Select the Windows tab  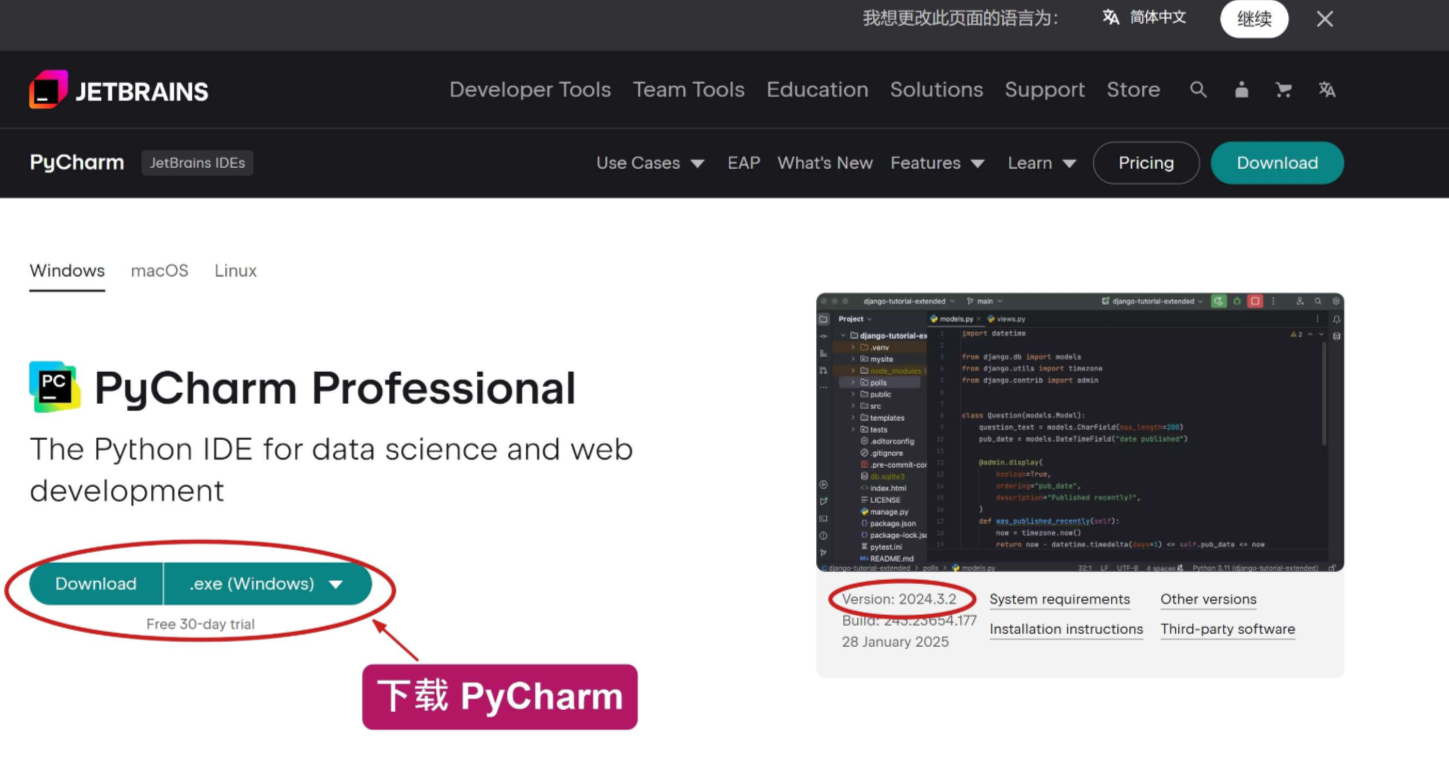click(67, 271)
